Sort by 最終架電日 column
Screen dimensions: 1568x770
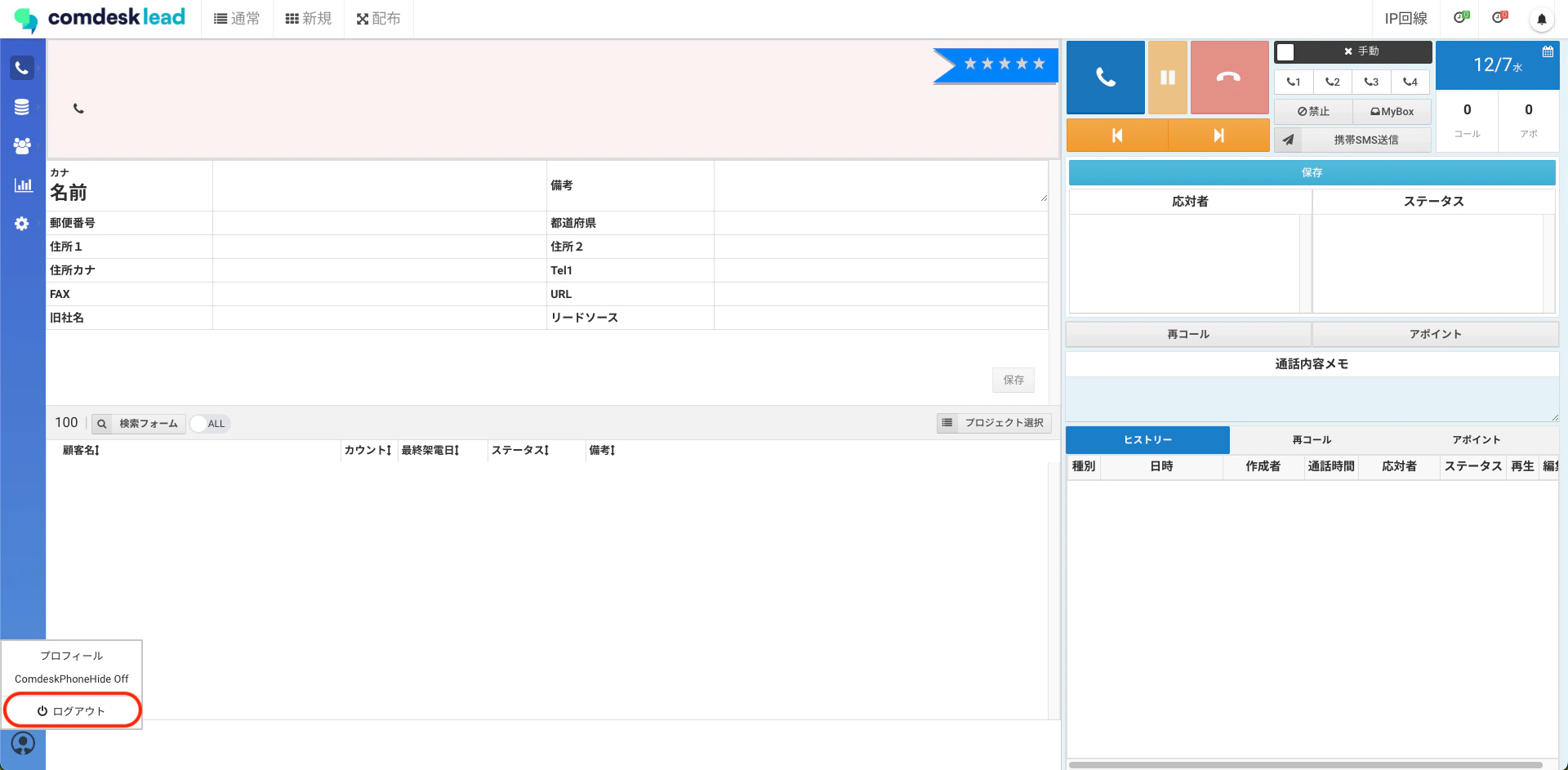430,450
